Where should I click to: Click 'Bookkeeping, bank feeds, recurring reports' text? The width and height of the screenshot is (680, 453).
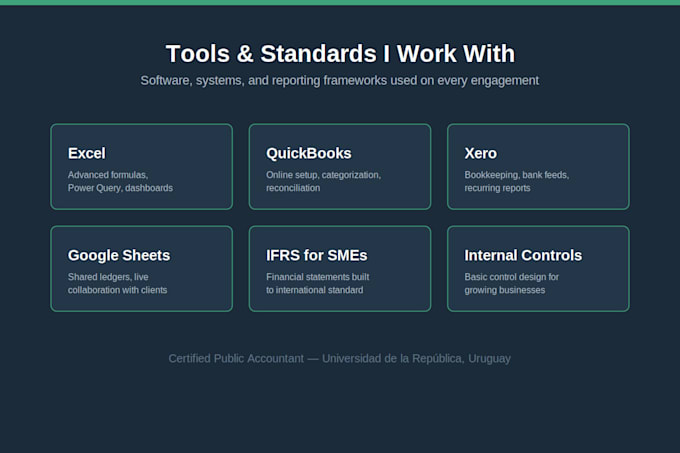click(x=517, y=181)
